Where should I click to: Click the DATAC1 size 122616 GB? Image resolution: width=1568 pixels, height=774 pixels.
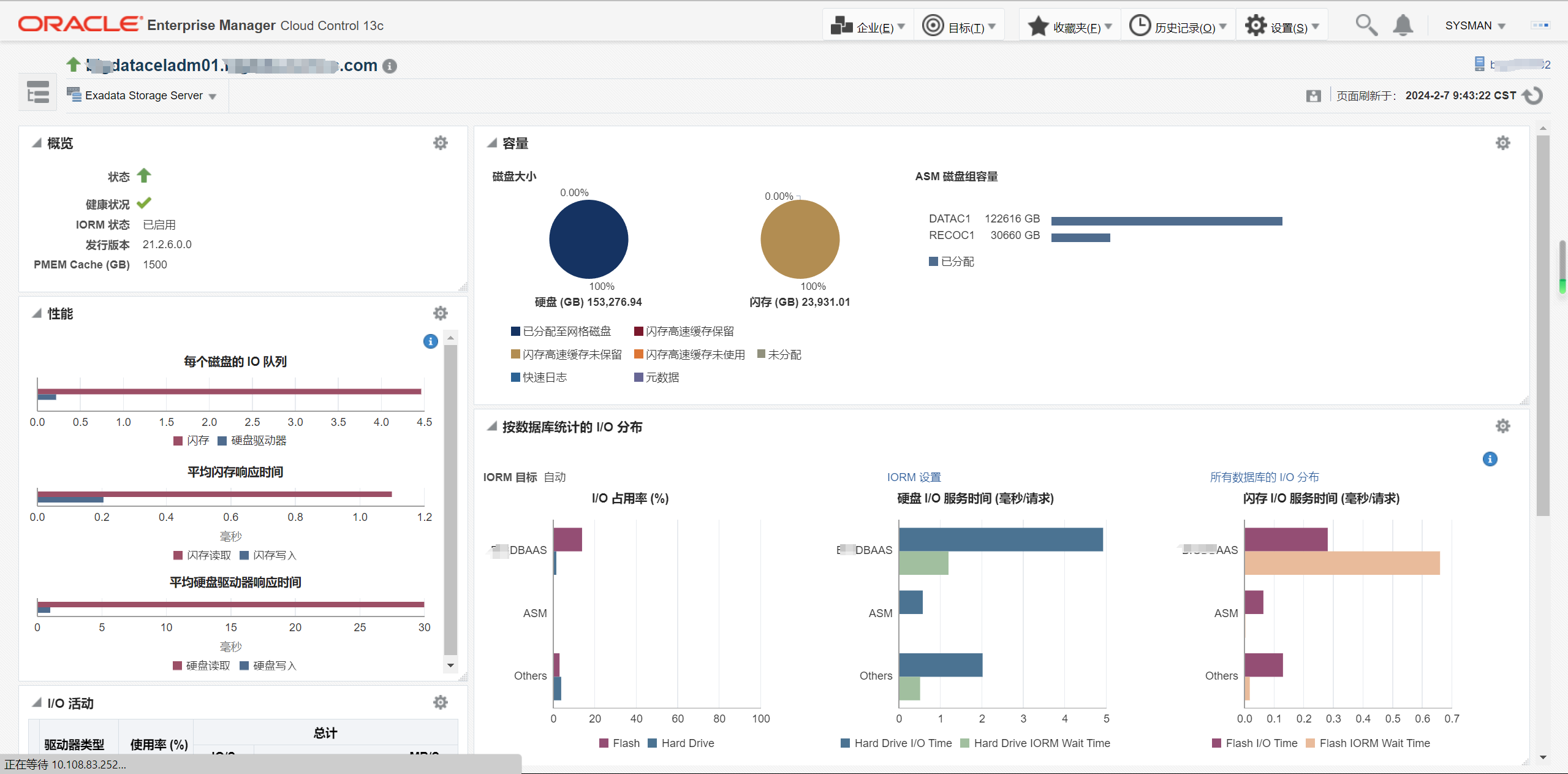pos(1012,219)
